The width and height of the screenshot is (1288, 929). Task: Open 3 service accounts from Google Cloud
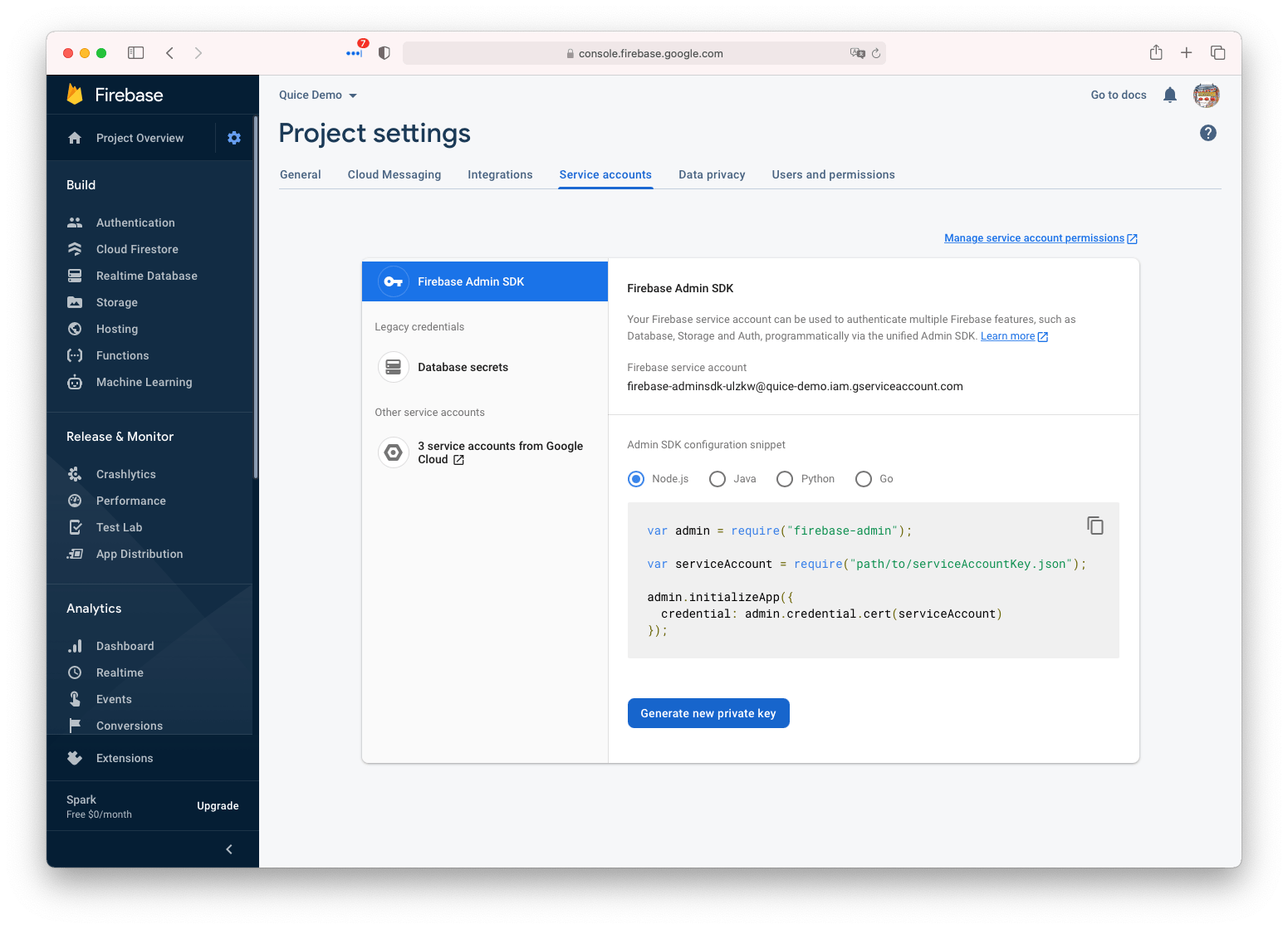[x=485, y=452]
